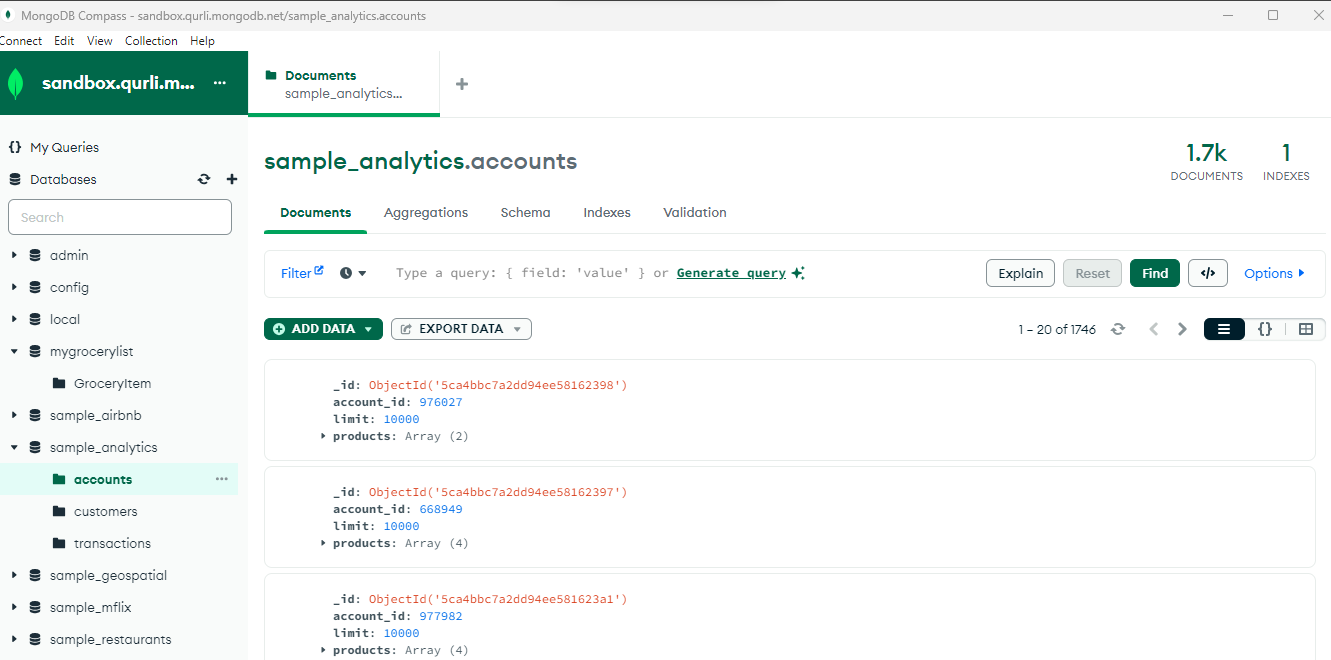Collapse the mygrocerylist database
This screenshot has width=1331, height=660.
click(14, 351)
